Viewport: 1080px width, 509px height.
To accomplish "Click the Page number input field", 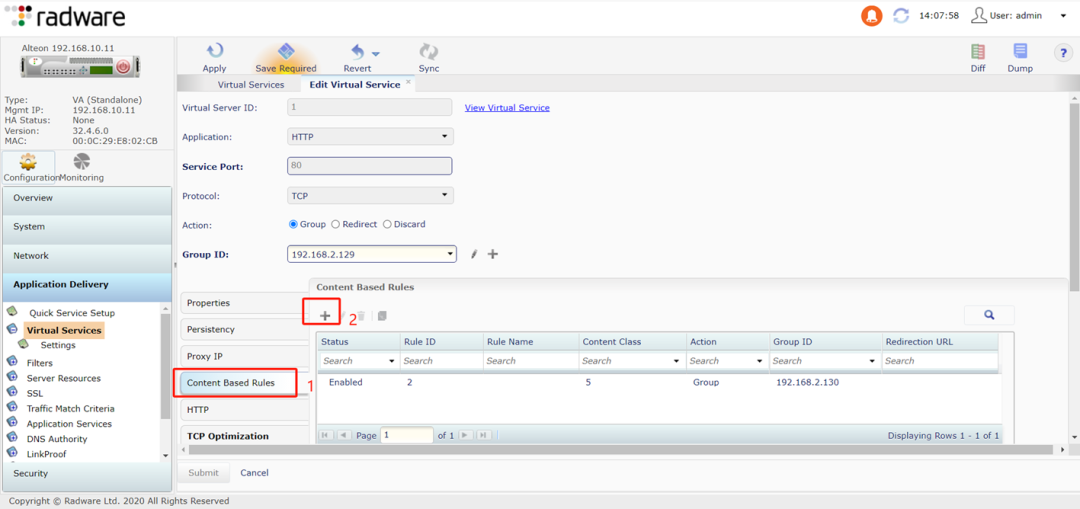I will [406, 436].
